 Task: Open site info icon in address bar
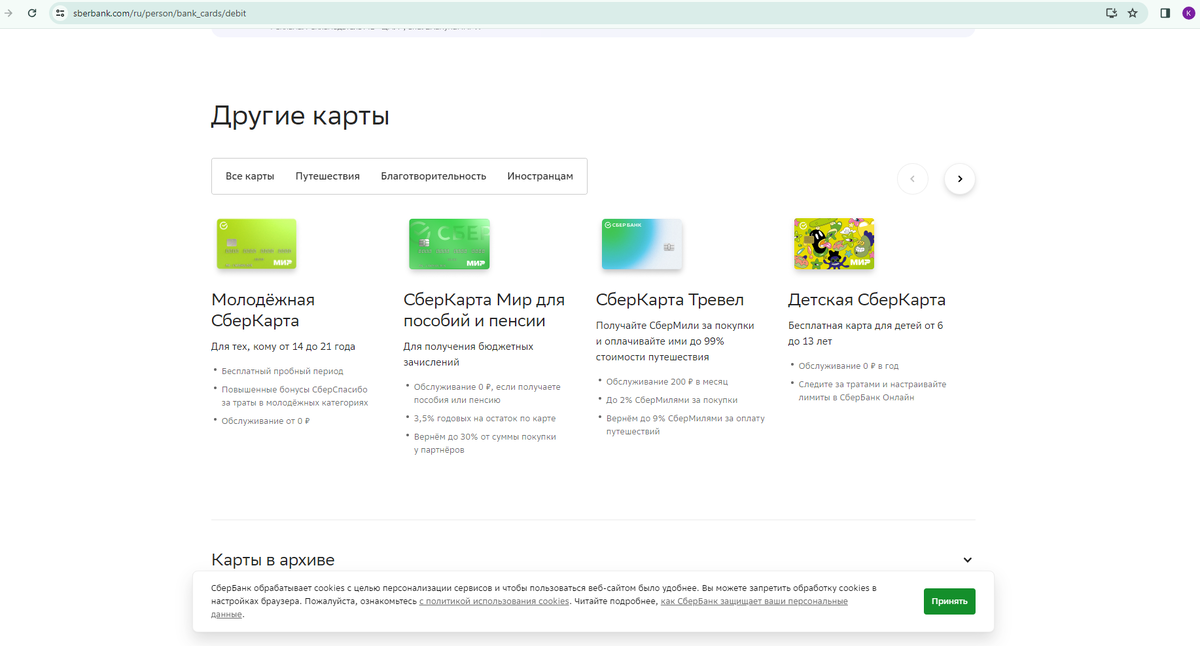59,13
